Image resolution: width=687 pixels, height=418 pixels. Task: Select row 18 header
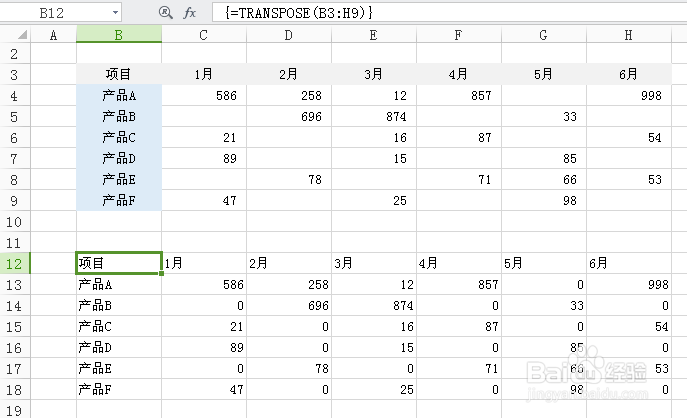point(14,390)
